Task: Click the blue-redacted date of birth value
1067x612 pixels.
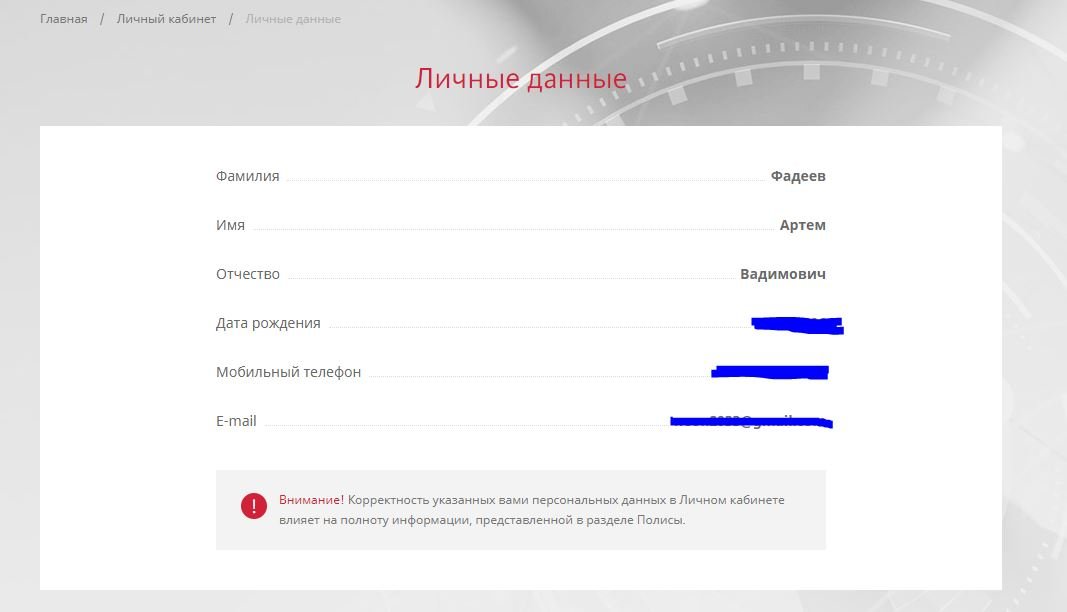Action: click(x=797, y=324)
